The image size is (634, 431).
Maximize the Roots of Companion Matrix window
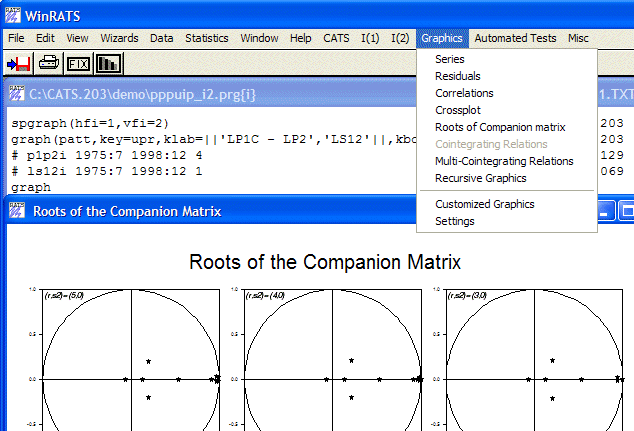coord(626,212)
